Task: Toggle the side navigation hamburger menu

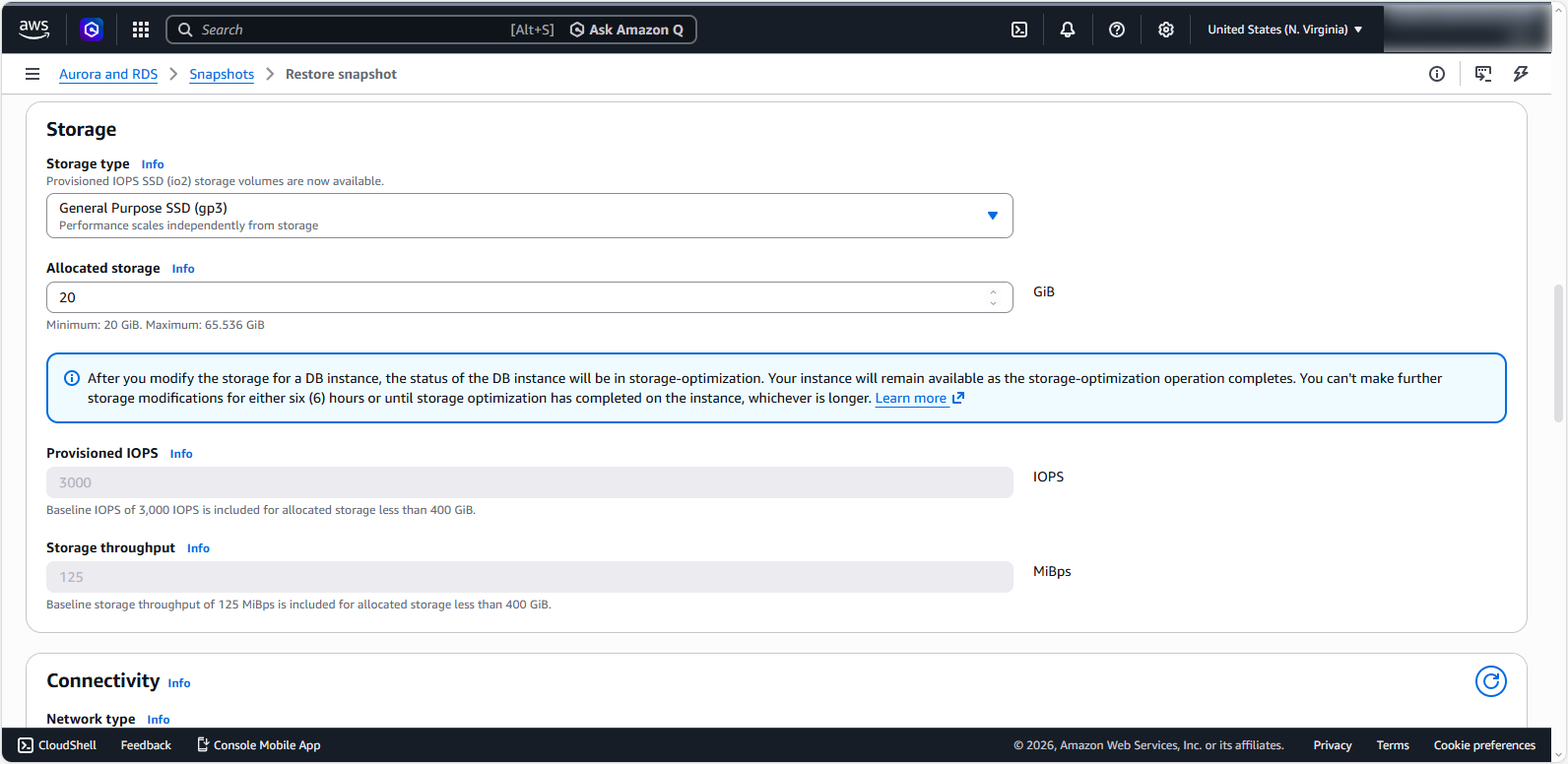Action: (x=33, y=74)
